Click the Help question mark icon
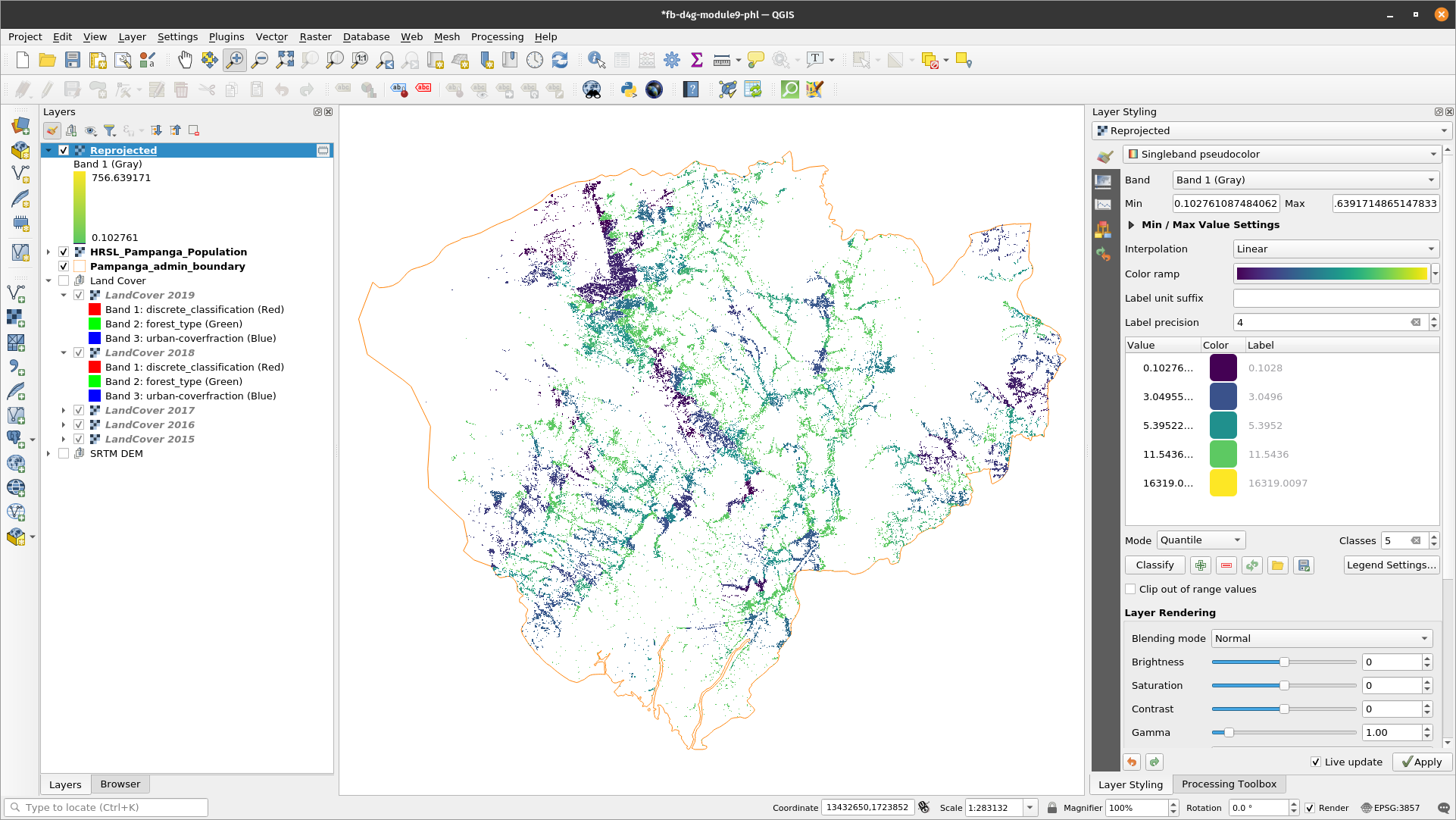This screenshot has width=1456, height=820. (691, 89)
